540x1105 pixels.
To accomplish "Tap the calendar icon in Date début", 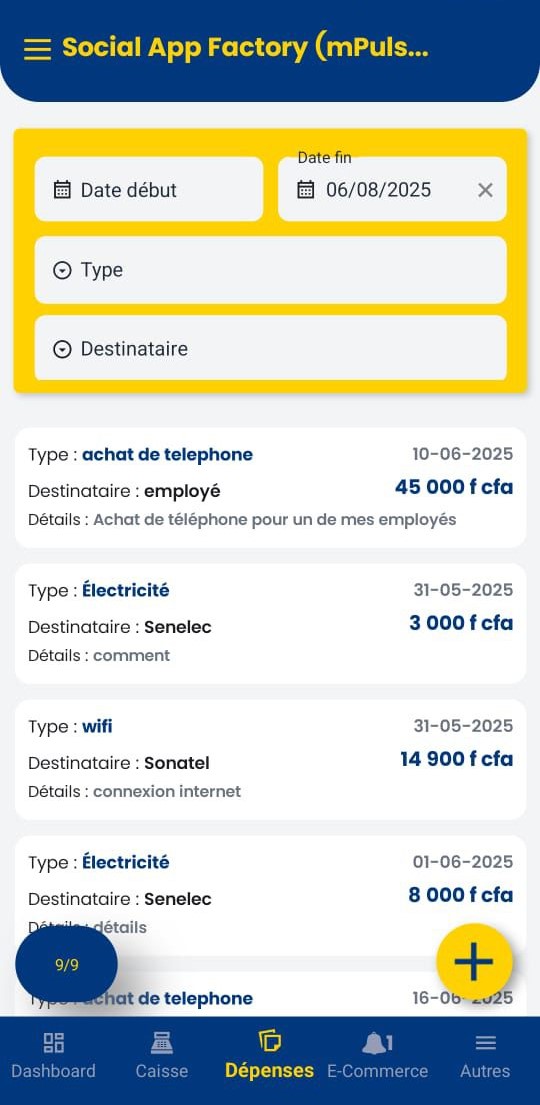I will (x=62, y=190).
